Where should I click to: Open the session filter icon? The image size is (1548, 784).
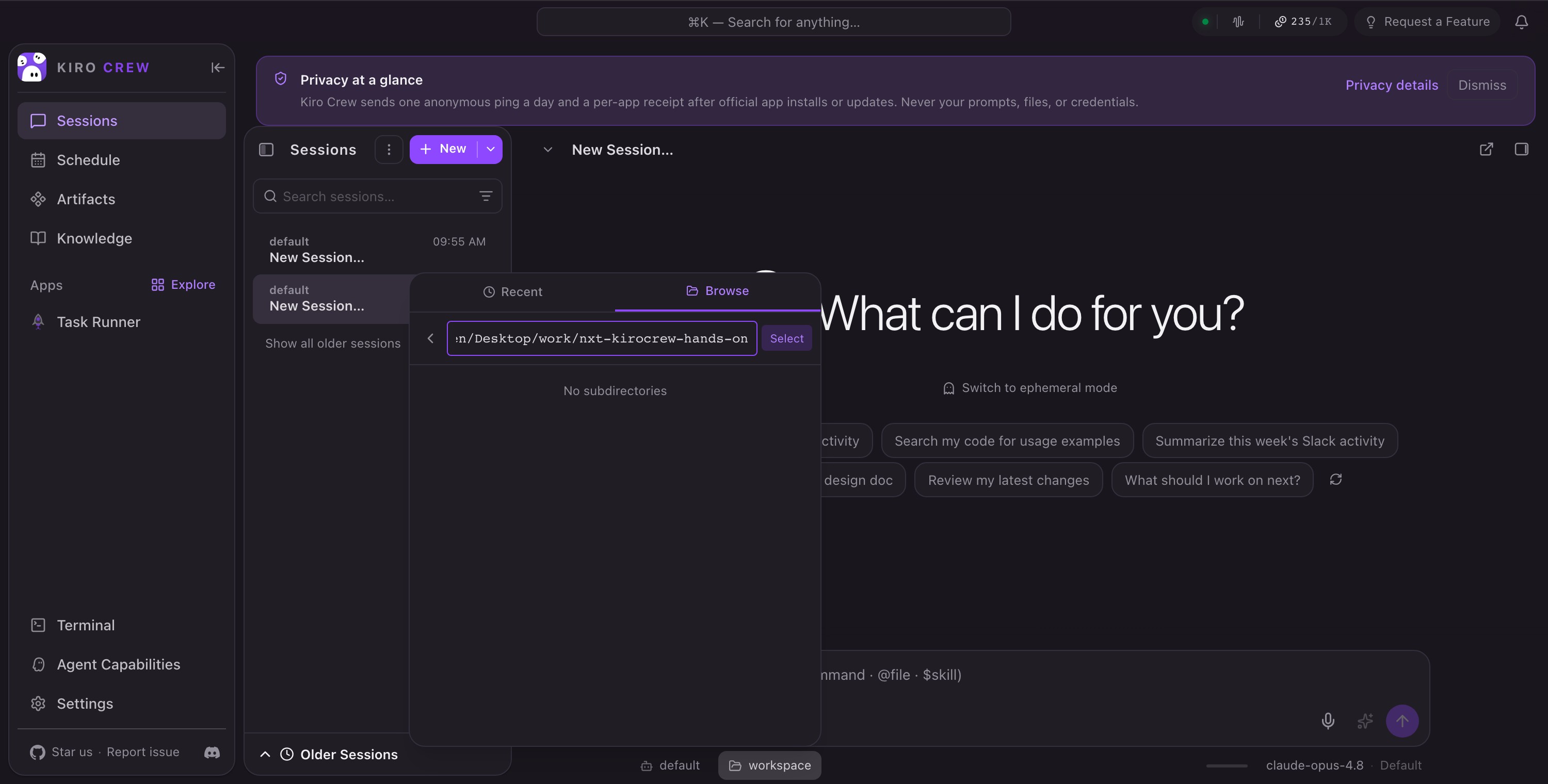(486, 197)
